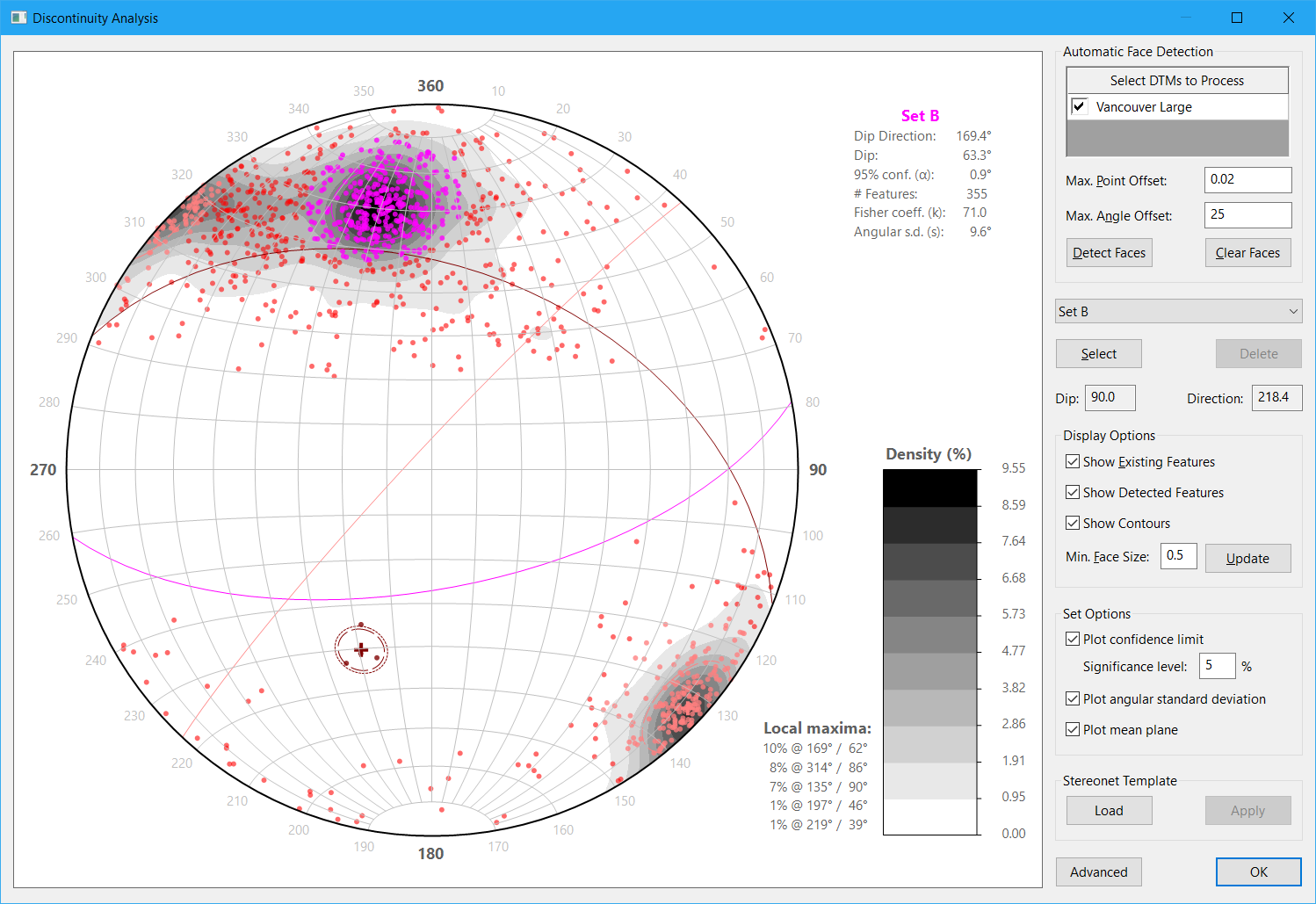Click the greyed Apply template button
This screenshot has width=1316, height=904.
pyautogui.click(x=1247, y=810)
